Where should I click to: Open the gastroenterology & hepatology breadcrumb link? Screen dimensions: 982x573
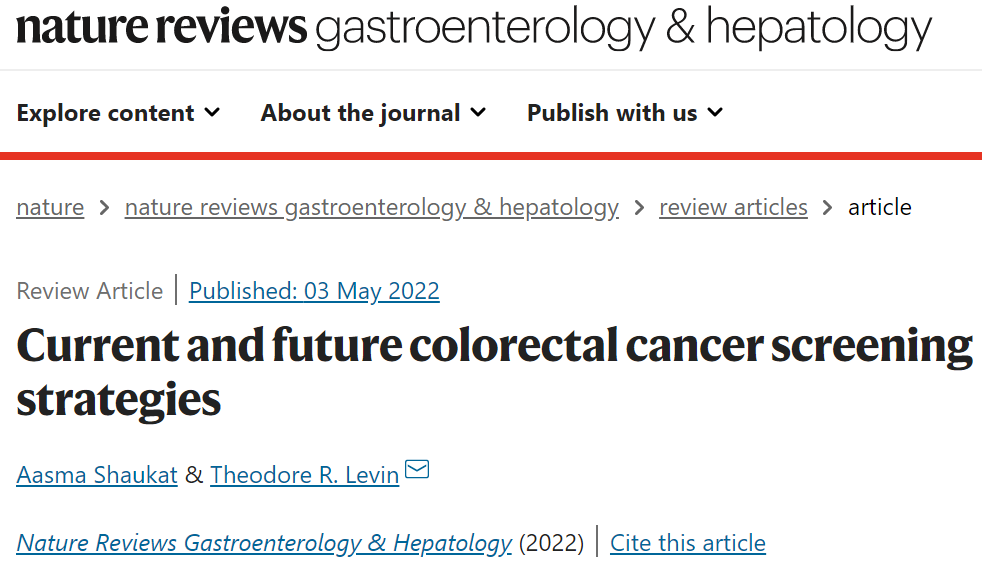(x=371, y=208)
